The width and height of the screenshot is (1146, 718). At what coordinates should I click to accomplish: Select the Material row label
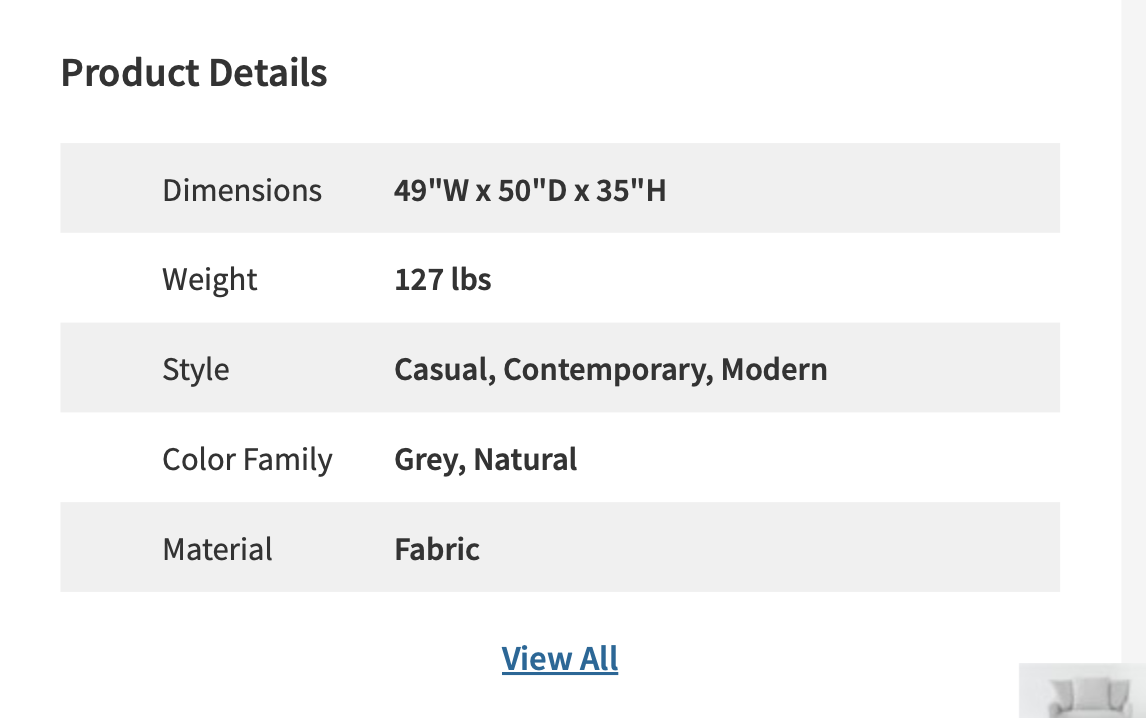[x=217, y=549]
